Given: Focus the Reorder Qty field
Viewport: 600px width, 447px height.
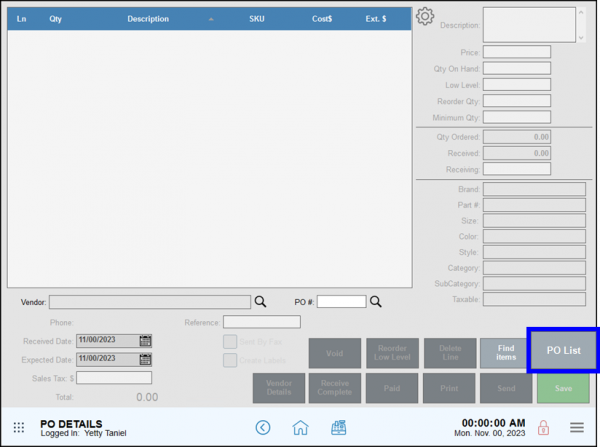Looking at the screenshot, I should click(x=517, y=101).
